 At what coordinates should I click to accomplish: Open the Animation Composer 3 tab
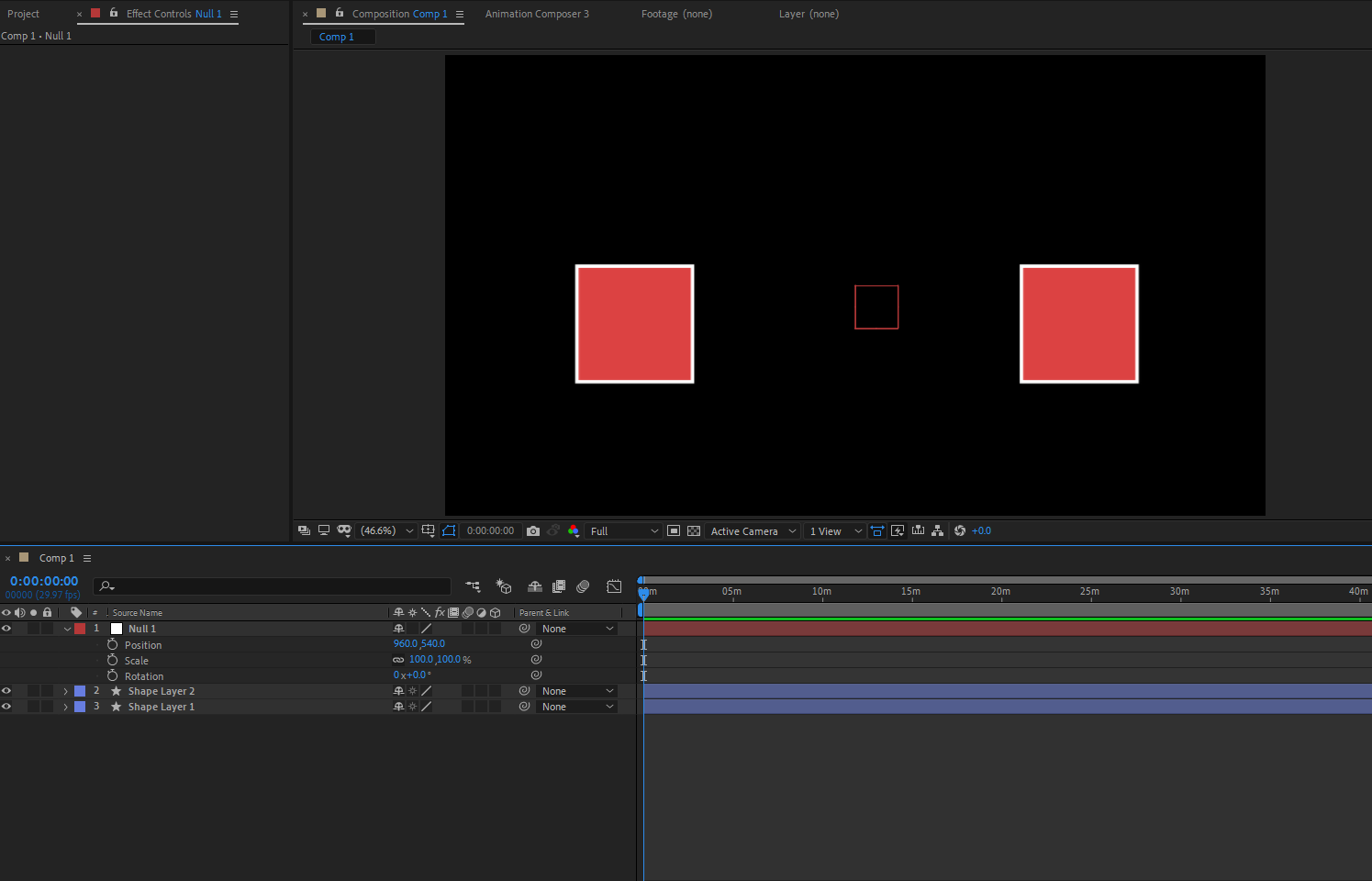tap(537, 14)
